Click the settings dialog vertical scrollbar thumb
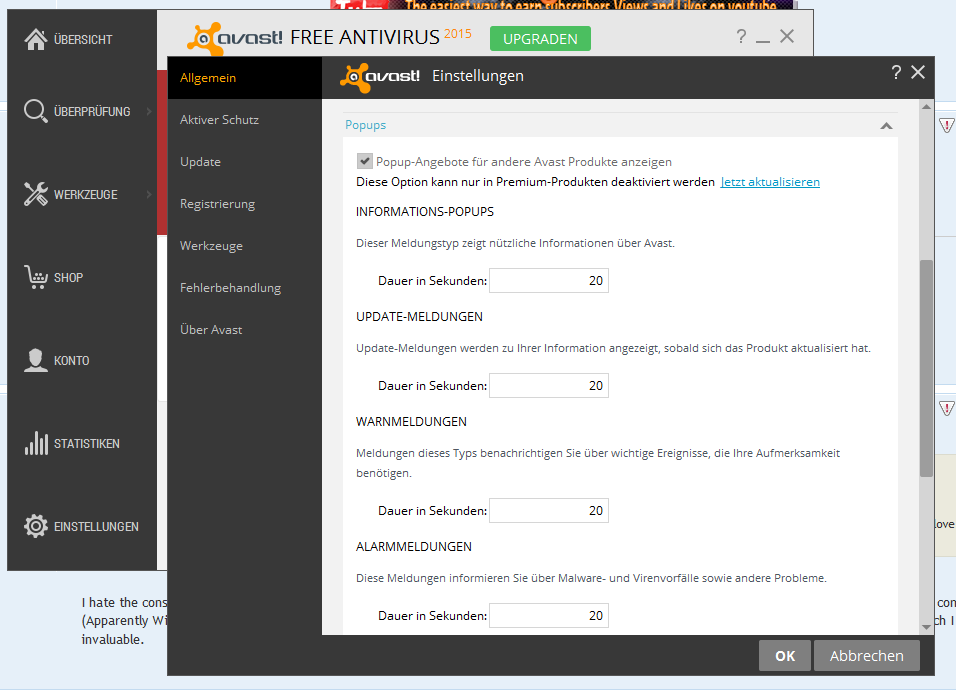The image size is (956, 697). point(926,368)
